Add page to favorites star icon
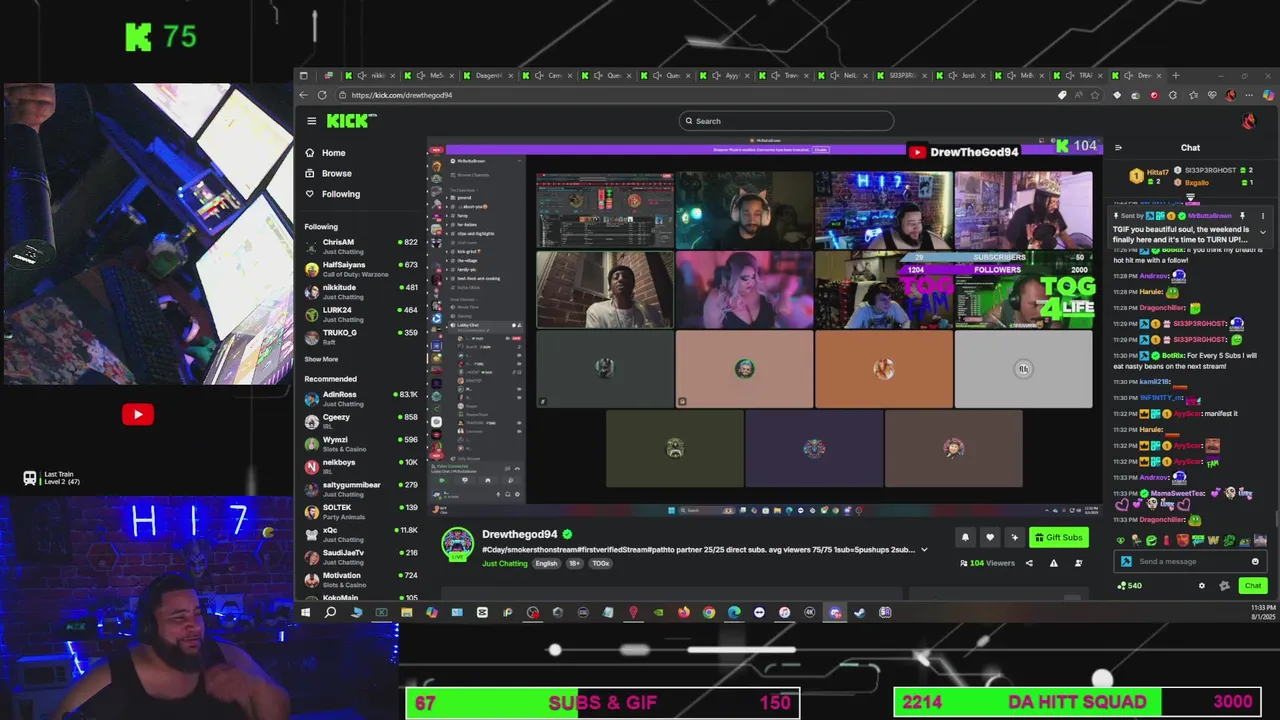Screen dimensions: 1280x720 tap(1094, 95)
